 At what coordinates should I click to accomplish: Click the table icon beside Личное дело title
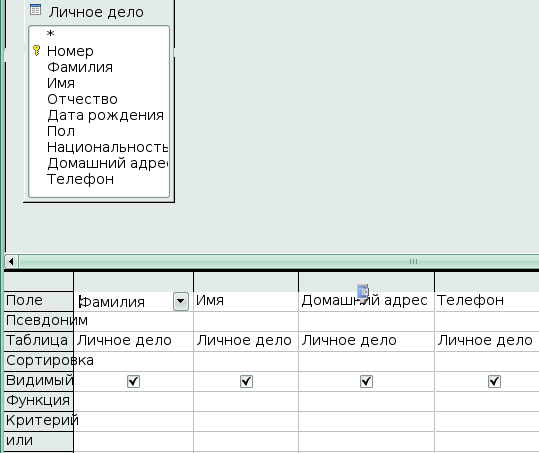(35, 10)
